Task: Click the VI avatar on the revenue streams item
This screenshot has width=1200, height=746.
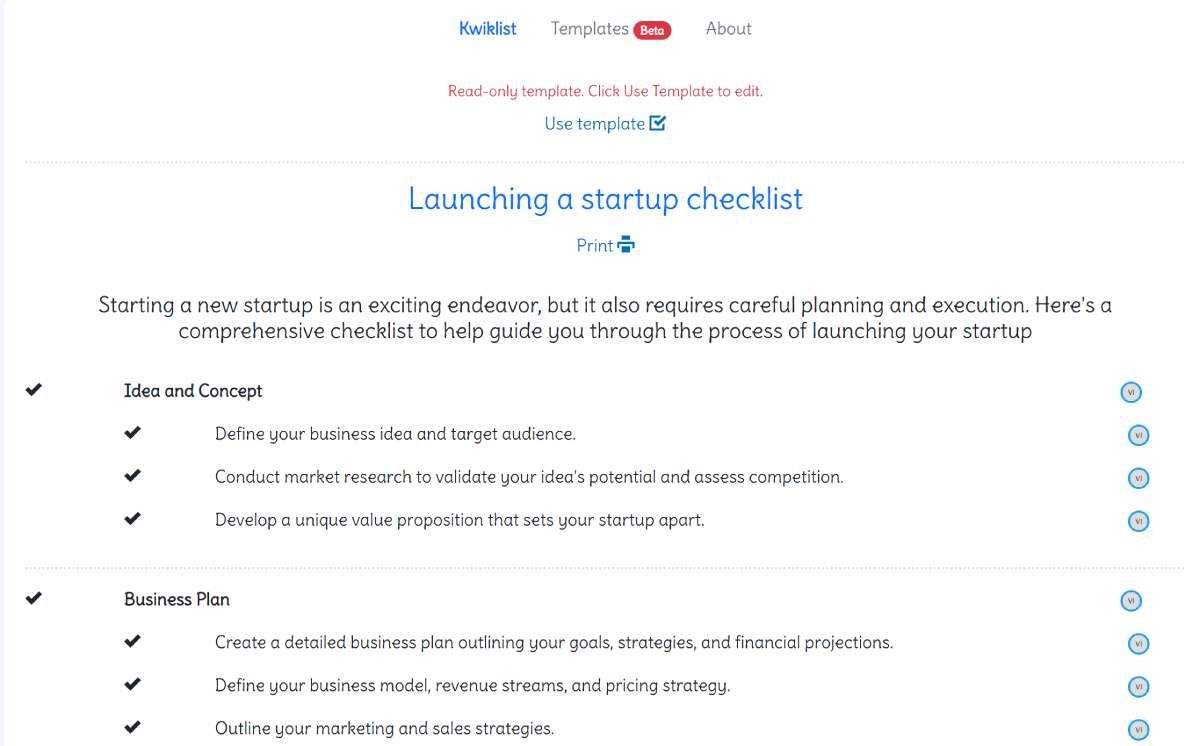Action: tap(1139, 687)
